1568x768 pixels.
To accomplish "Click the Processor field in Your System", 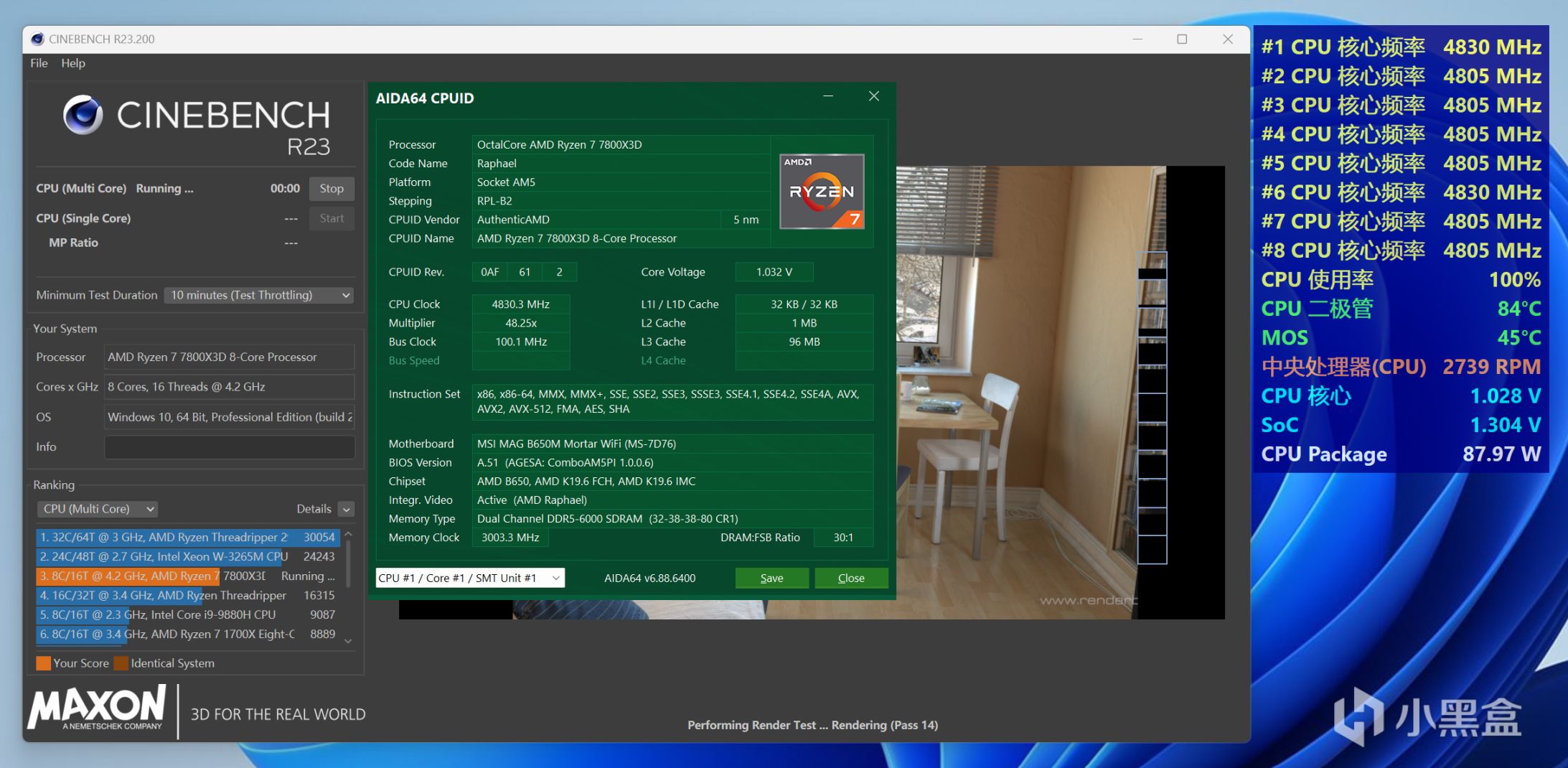I will click(x=230, y=357).
